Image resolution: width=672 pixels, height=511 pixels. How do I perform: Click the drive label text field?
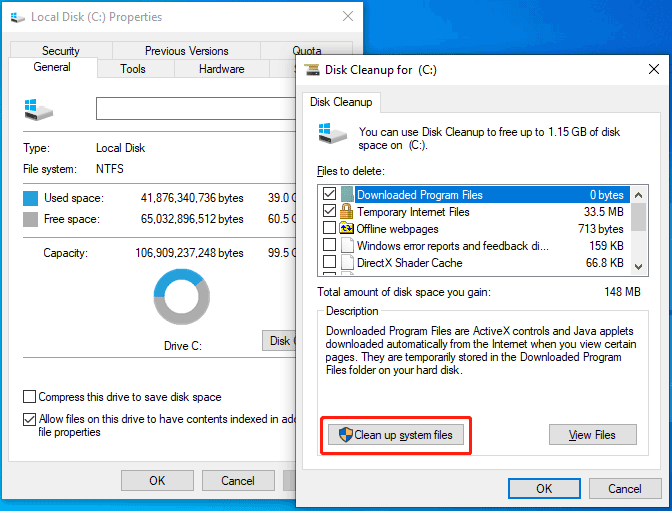point(196,108)
